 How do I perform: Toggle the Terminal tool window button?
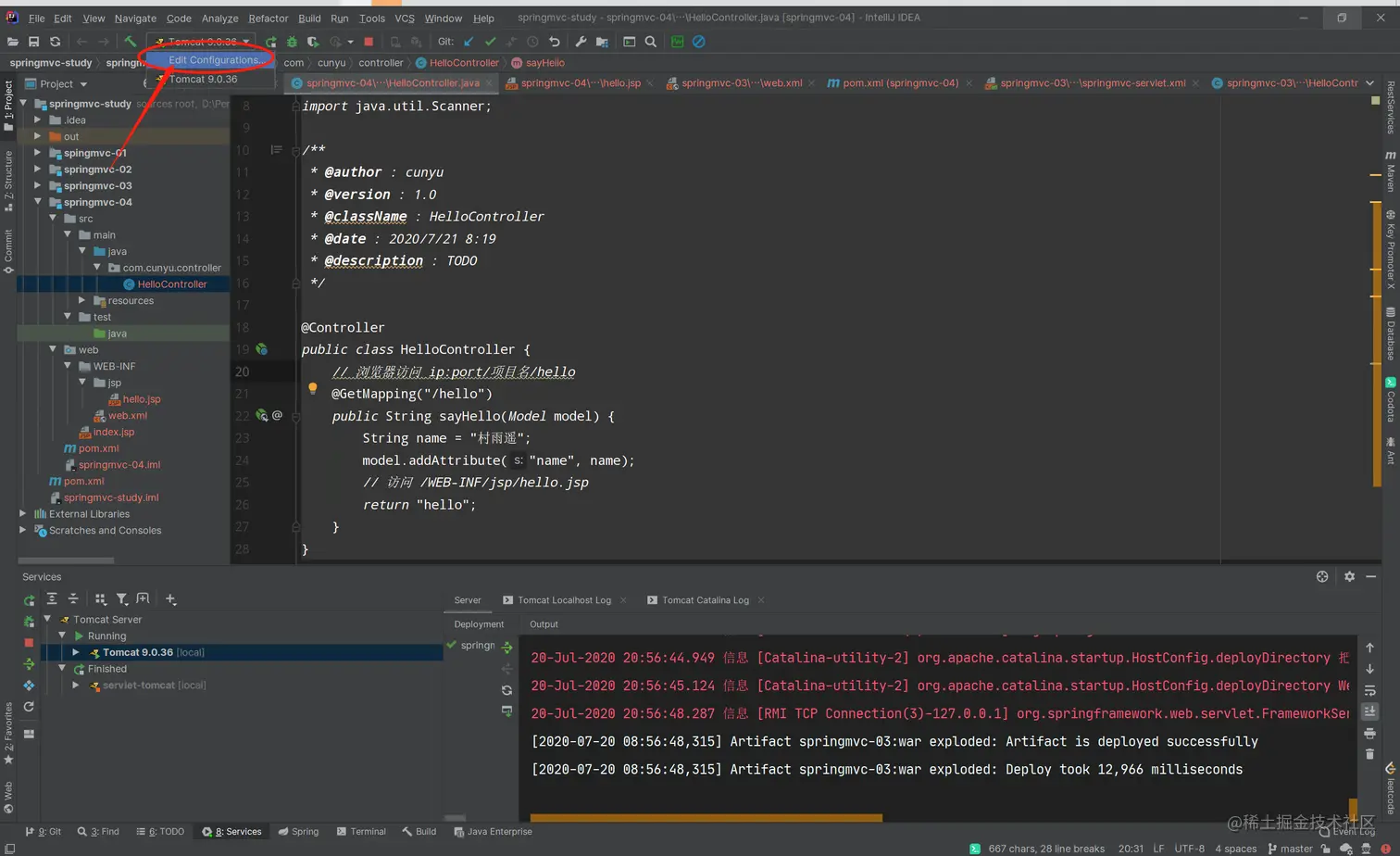pyautogui.click(x=361, y=832)
